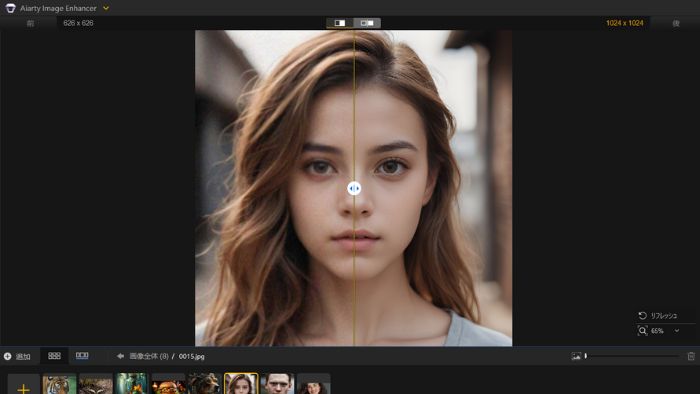Viewport: 700px width, 394px height.
Task: Switch to side-by-side compare view
Action: coord(367,23)
